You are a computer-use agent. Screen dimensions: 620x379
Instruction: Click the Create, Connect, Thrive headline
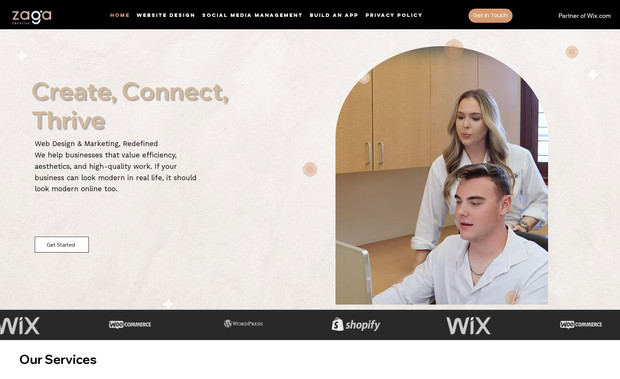130,106
